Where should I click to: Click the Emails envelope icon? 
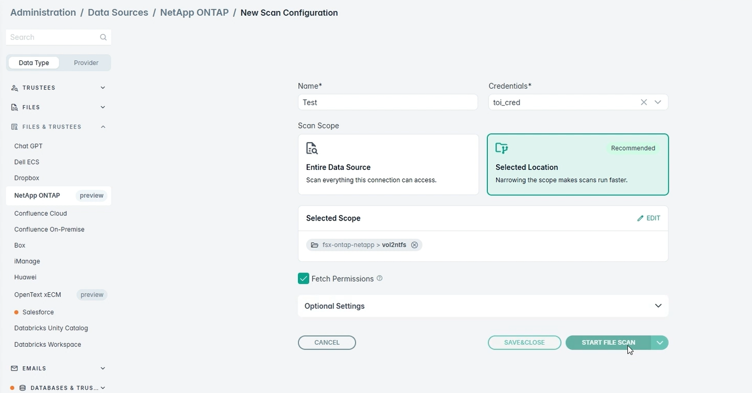(14, 369)
